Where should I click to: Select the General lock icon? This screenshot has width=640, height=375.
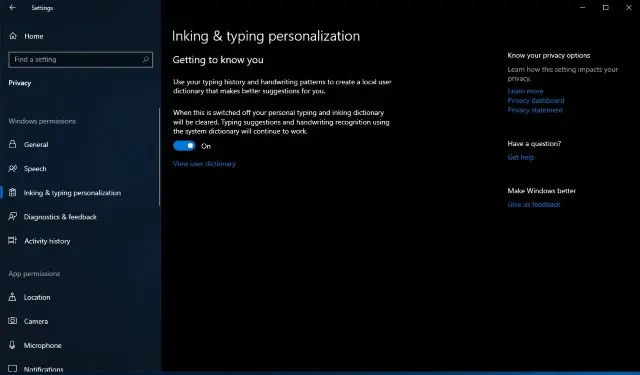[x=13, y=144]
